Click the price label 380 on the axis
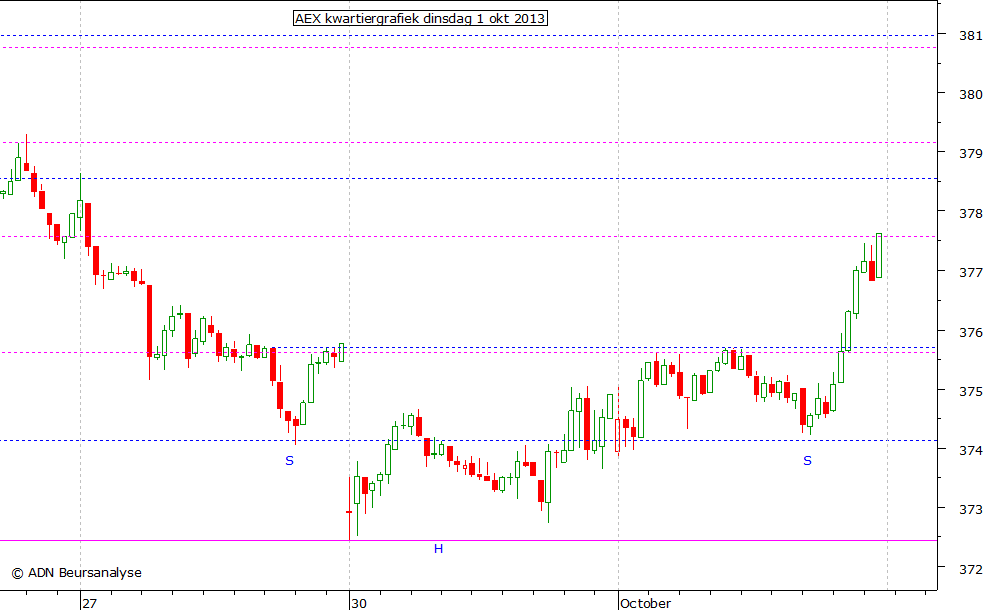 [x=971, y=95]
